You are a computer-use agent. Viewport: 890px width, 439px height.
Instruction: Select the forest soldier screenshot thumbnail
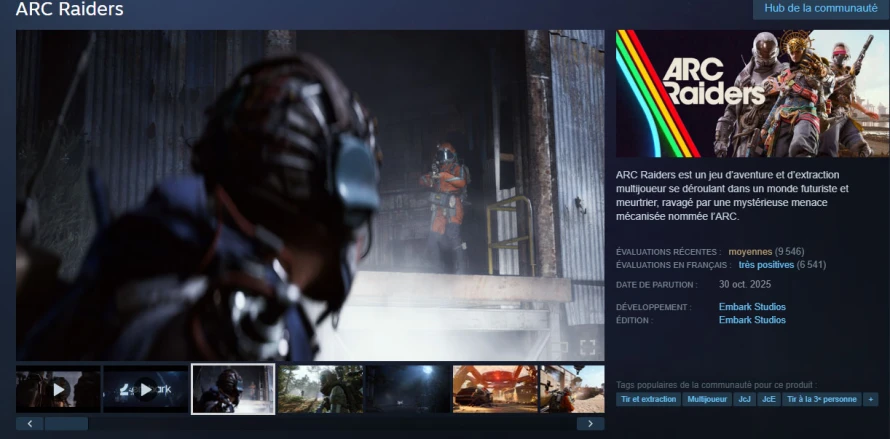coord(321,389)
